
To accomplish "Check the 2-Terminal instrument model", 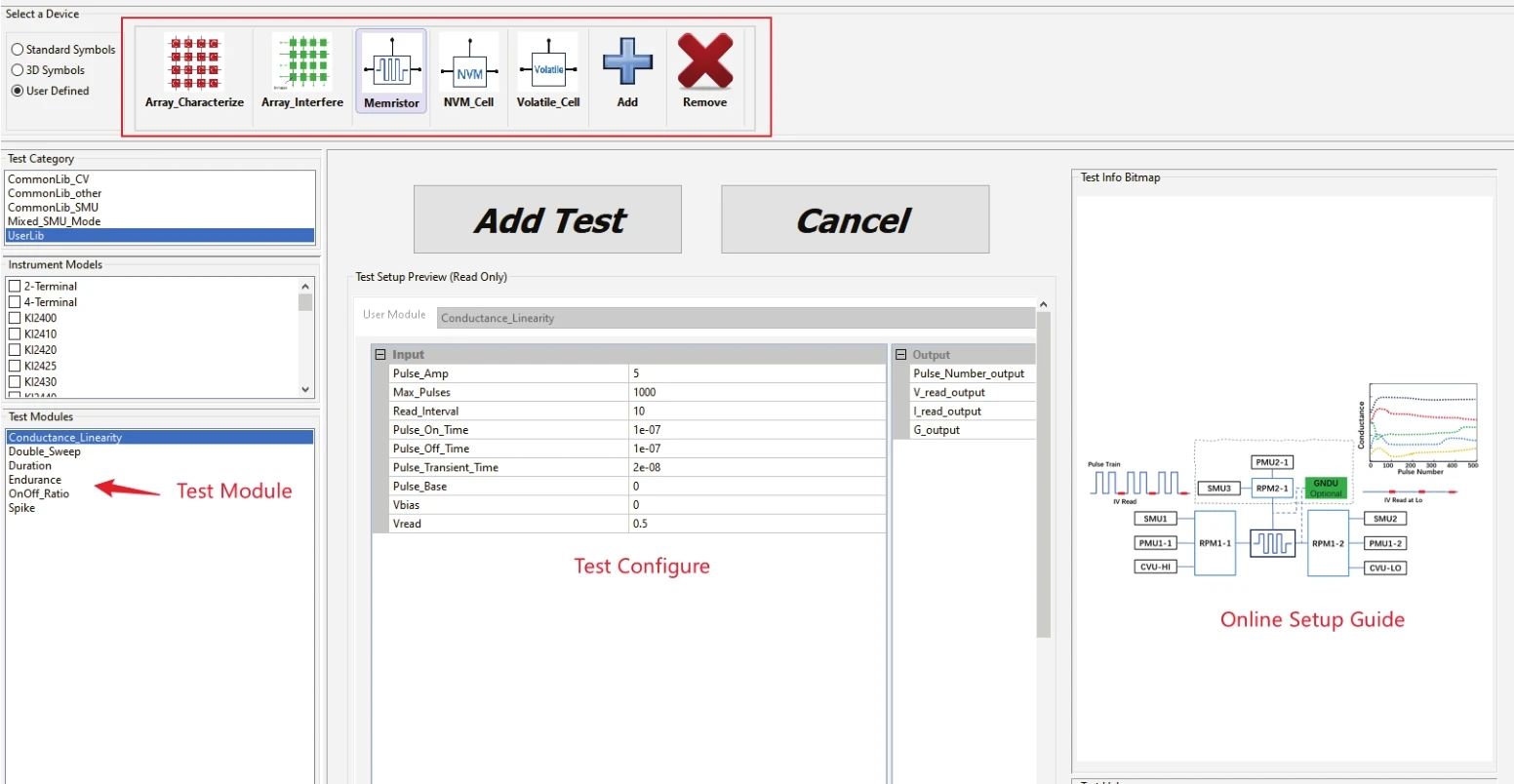I will (15, 287).
